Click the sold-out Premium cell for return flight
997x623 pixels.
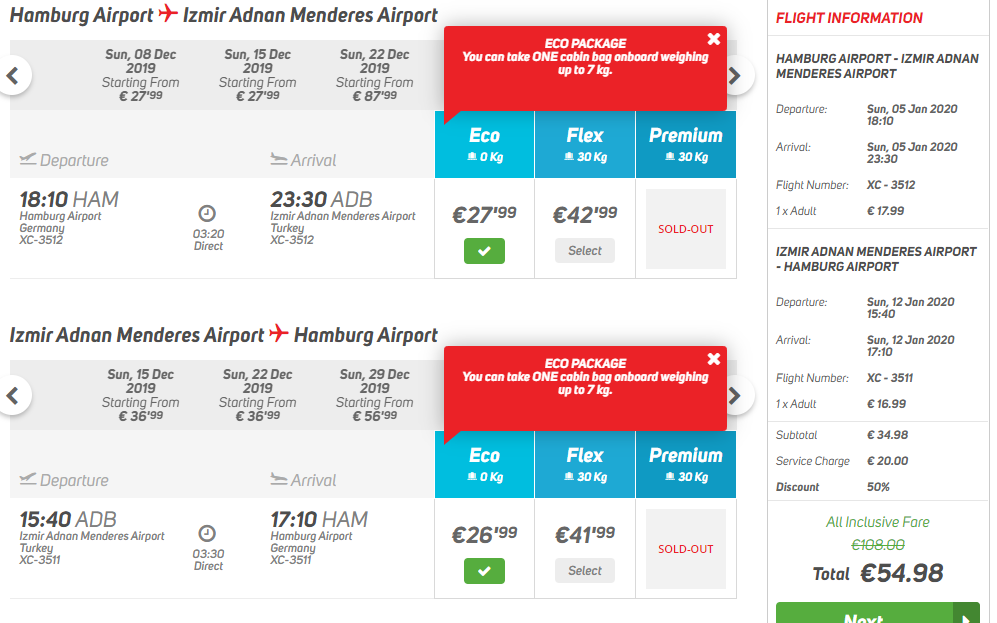point(686,549)
